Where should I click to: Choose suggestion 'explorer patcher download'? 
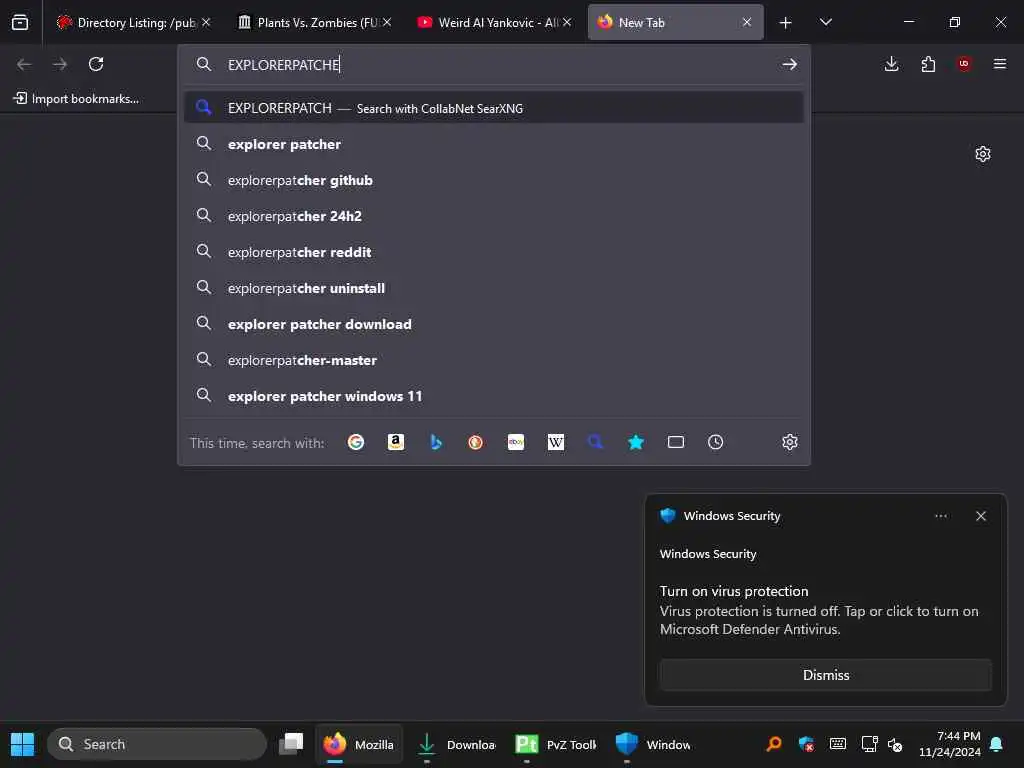tap(494, 324)
